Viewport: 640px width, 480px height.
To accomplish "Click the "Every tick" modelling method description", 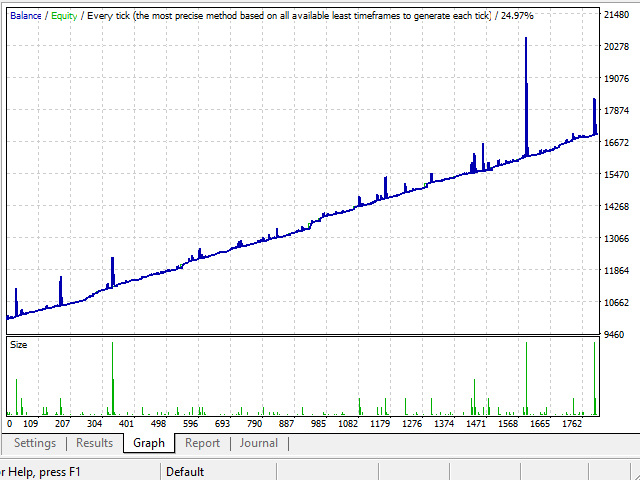I will click(x=289, y=16).
